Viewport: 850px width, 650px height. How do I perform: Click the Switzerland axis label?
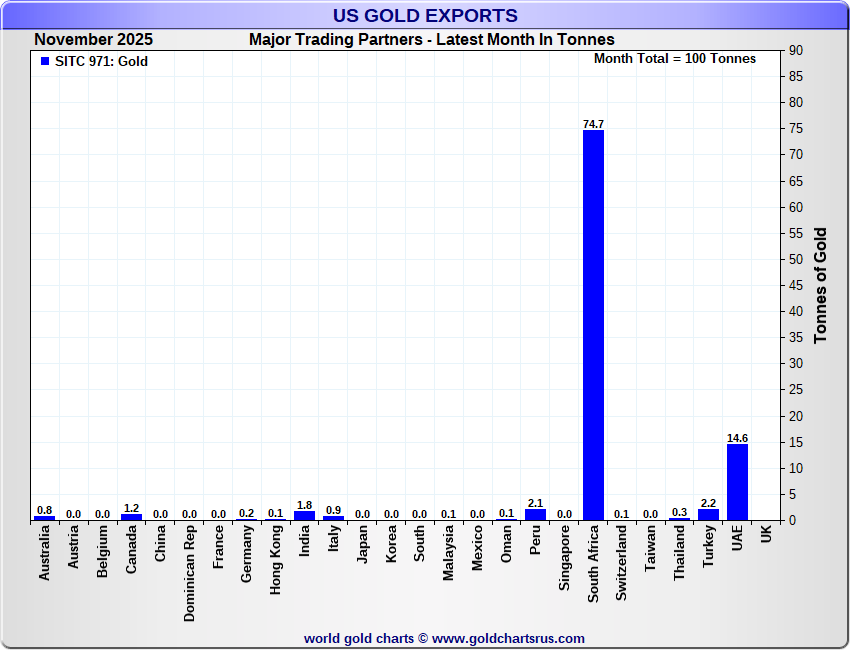621,563
